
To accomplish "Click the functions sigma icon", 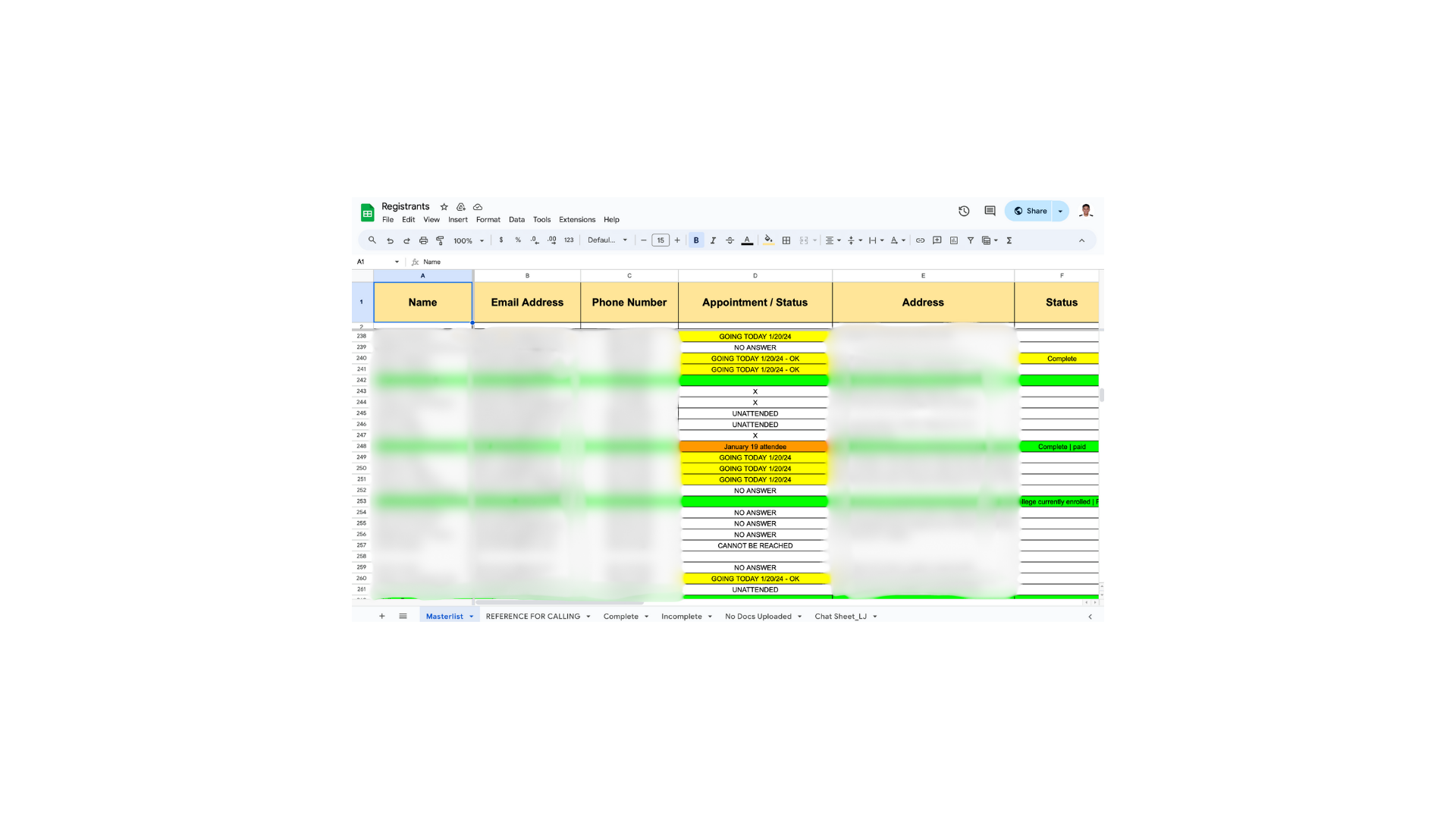I will 1009,240.
